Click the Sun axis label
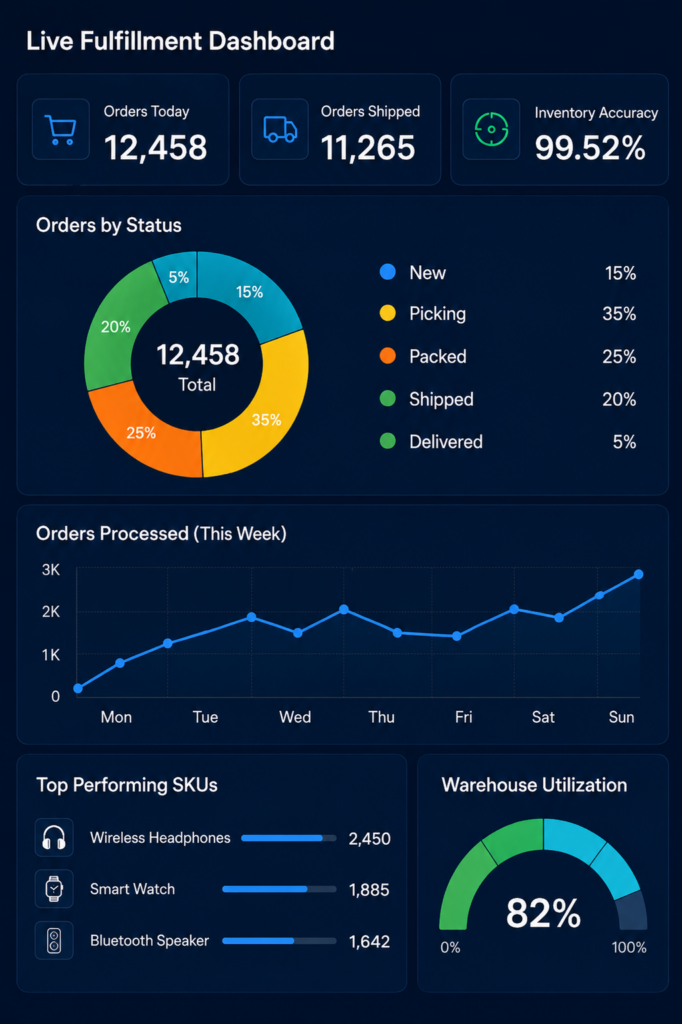The height and width of the screenshot is (1024, 682). 621,717
